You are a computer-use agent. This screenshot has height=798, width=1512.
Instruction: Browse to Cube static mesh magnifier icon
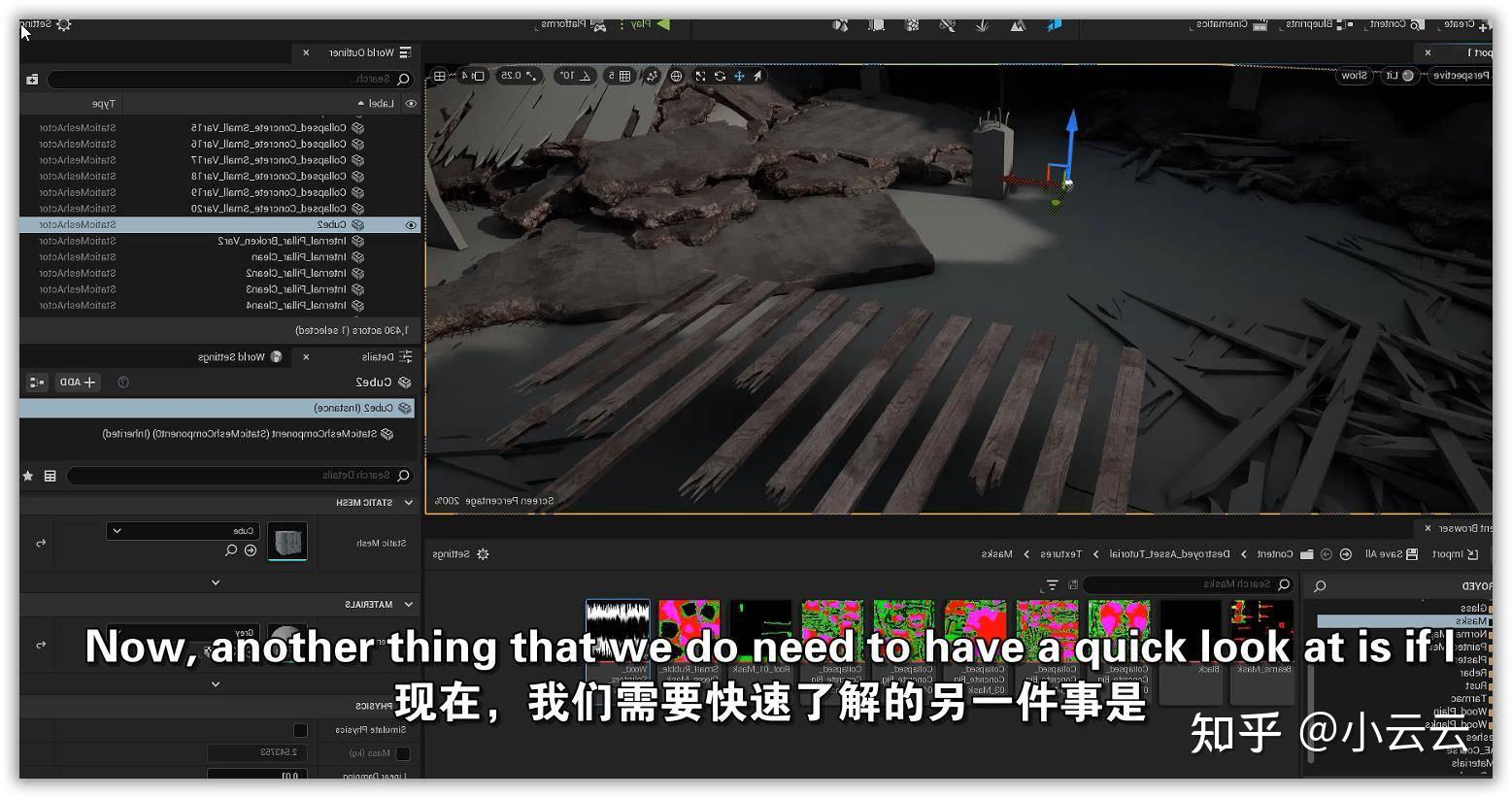point(231,550)
